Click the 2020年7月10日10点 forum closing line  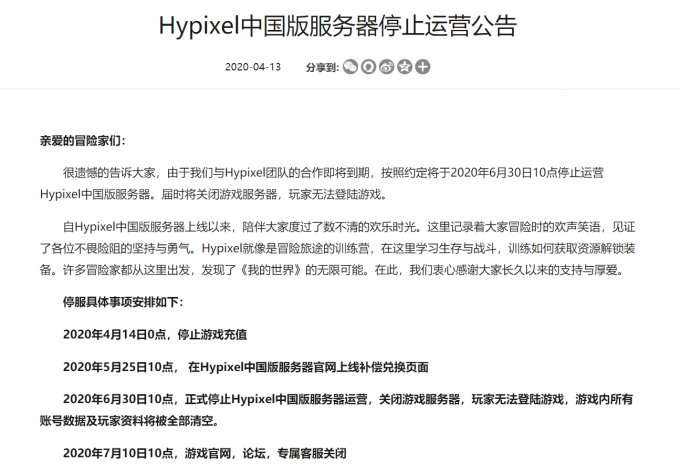[205, 453]
